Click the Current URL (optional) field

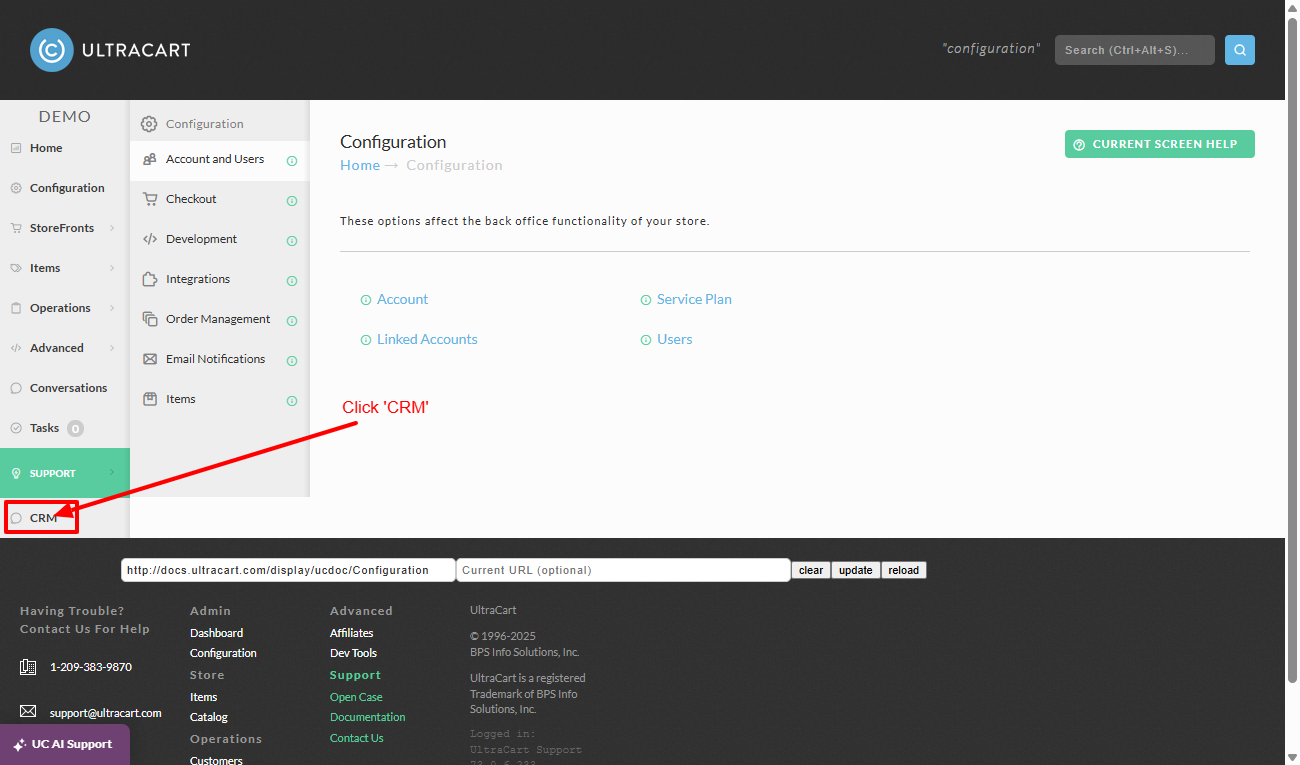[x=623, y=570]
